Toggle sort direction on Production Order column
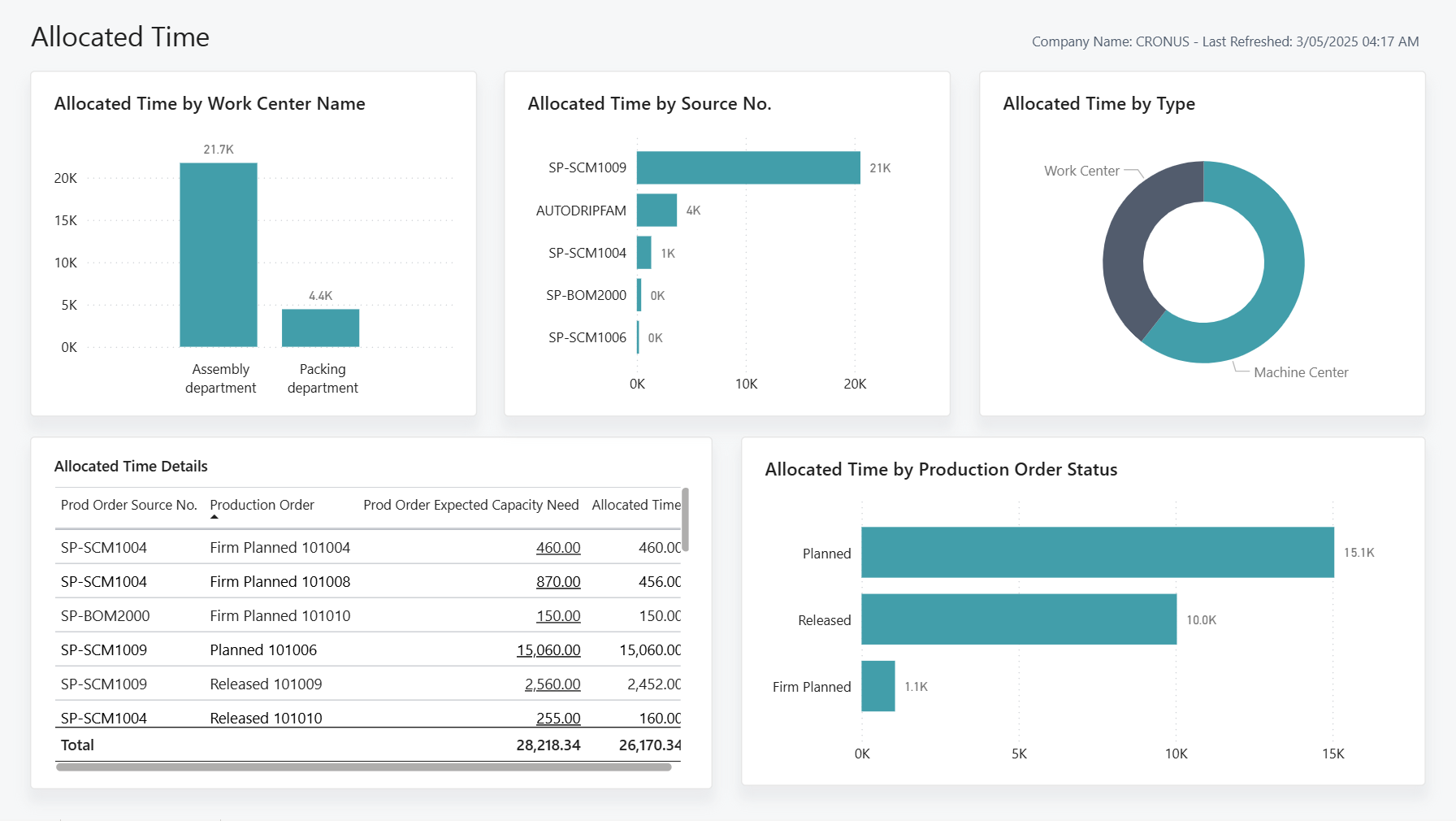The image size is (1456, 821). pyautogui.click(x=262, y=505)
